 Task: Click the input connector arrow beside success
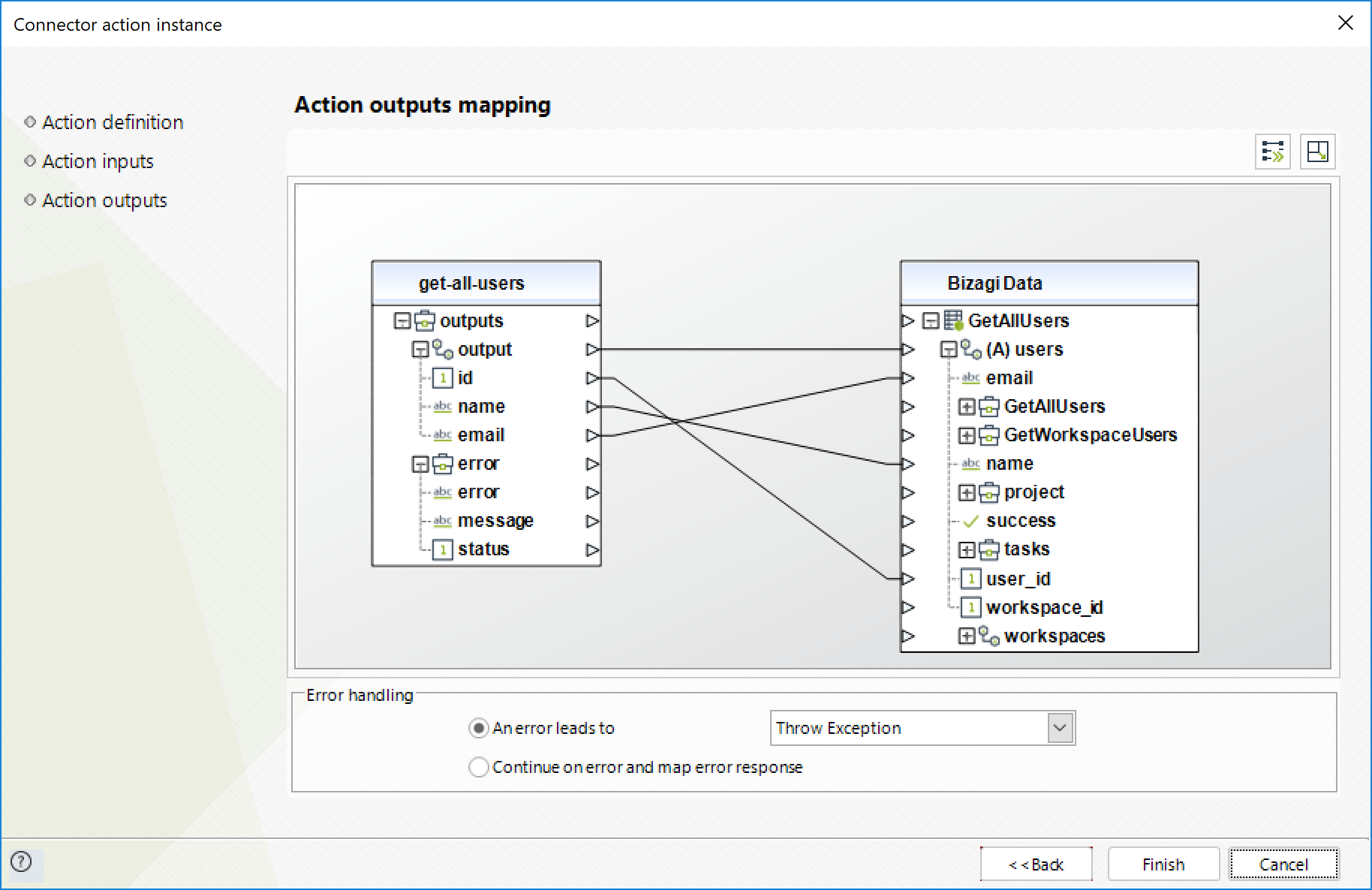pyautogui.click(x=908, y=521)
